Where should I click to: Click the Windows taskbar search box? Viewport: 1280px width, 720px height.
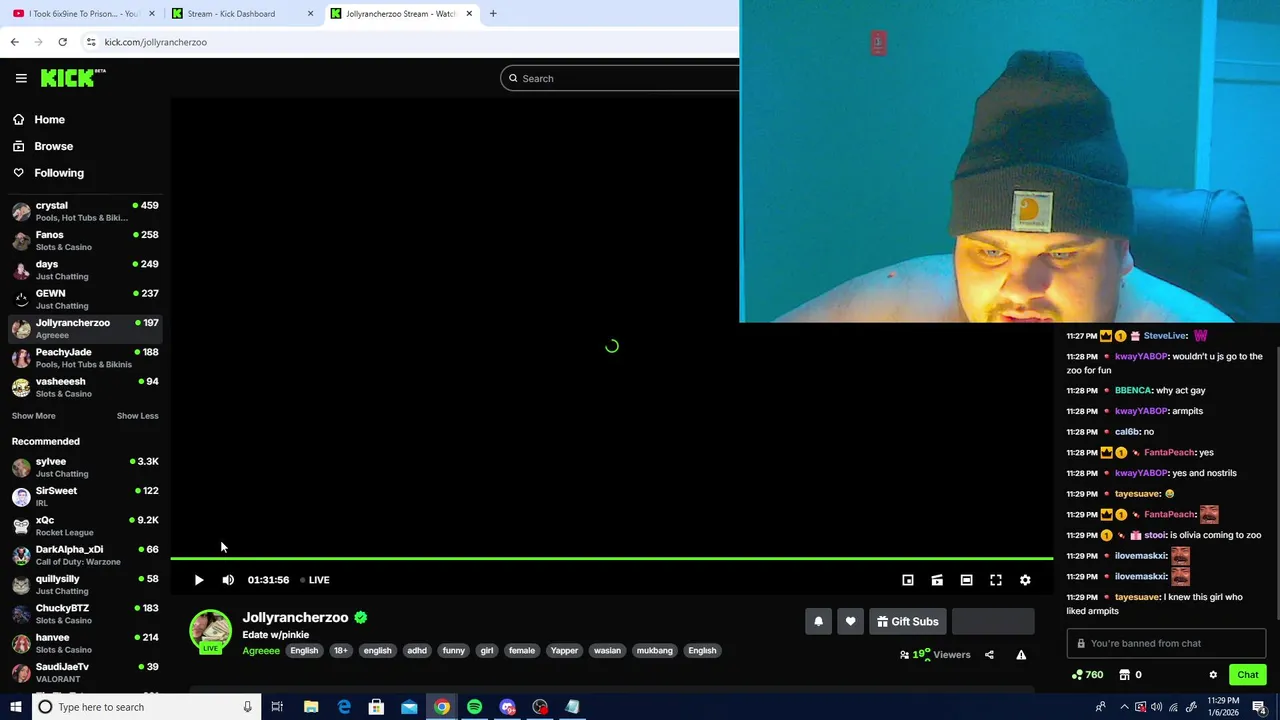pyautogui.click(x=145, y=707)
